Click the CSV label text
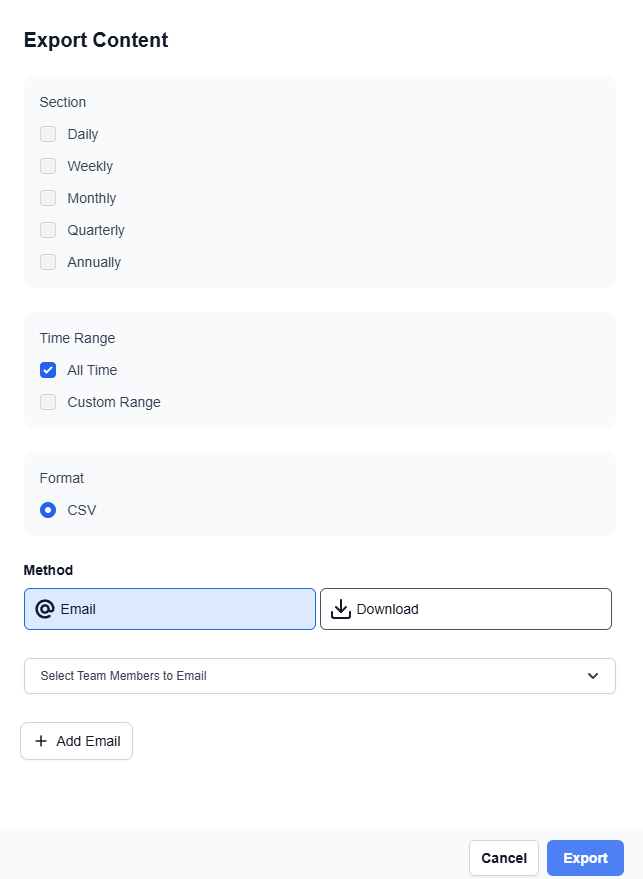The image size is (643, 879). tap(82, 510)
